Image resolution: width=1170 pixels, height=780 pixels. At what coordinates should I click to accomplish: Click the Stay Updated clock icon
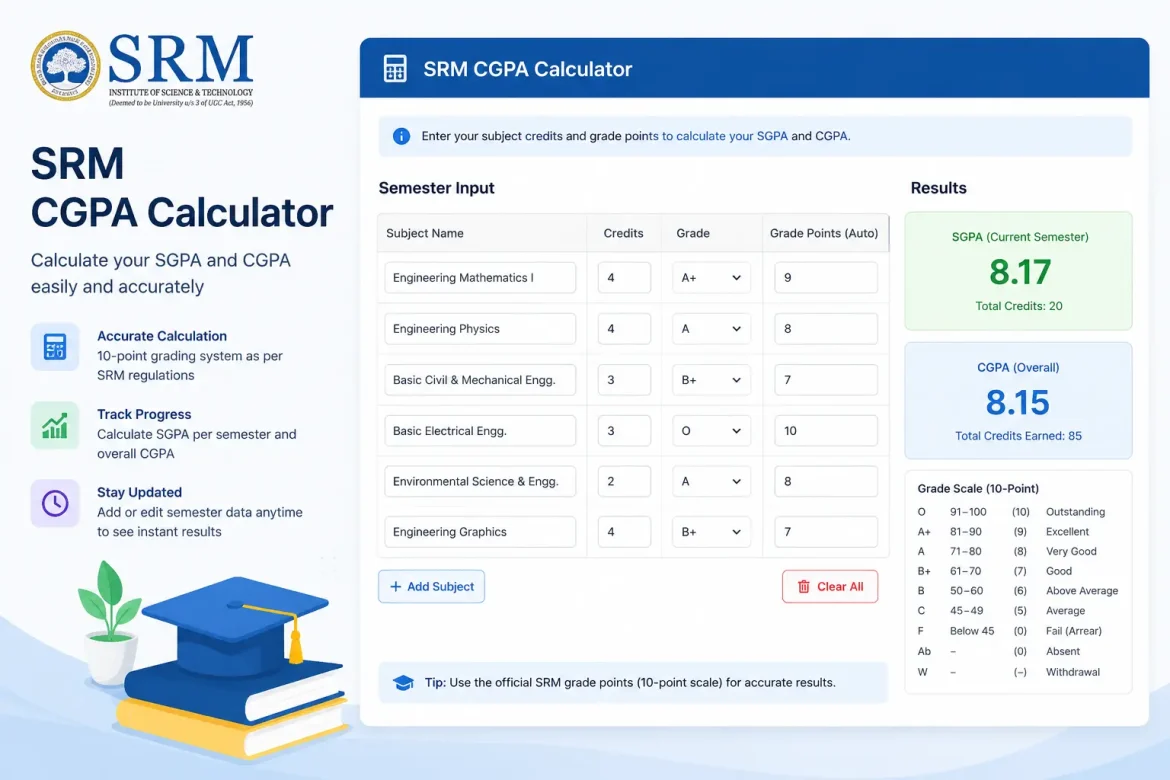click(54, 503)
